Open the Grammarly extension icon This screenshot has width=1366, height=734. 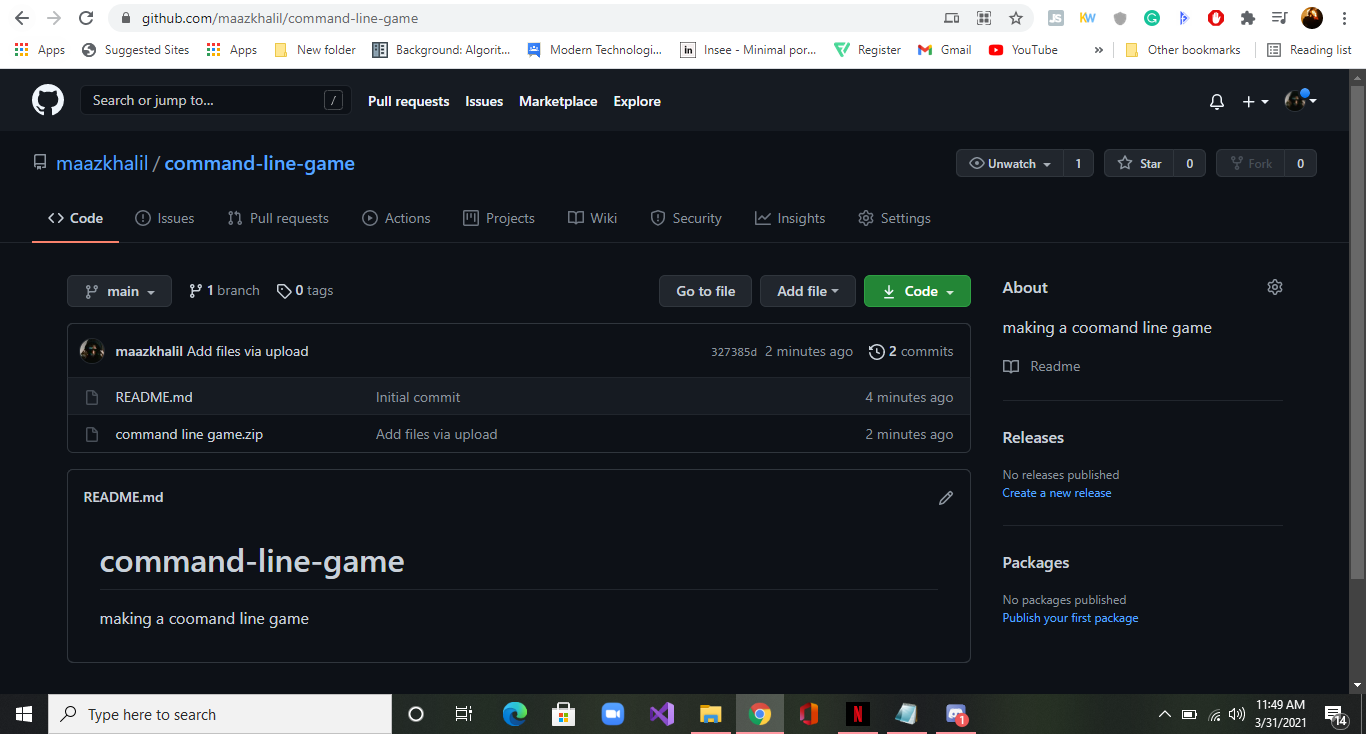click(1152, 18)
